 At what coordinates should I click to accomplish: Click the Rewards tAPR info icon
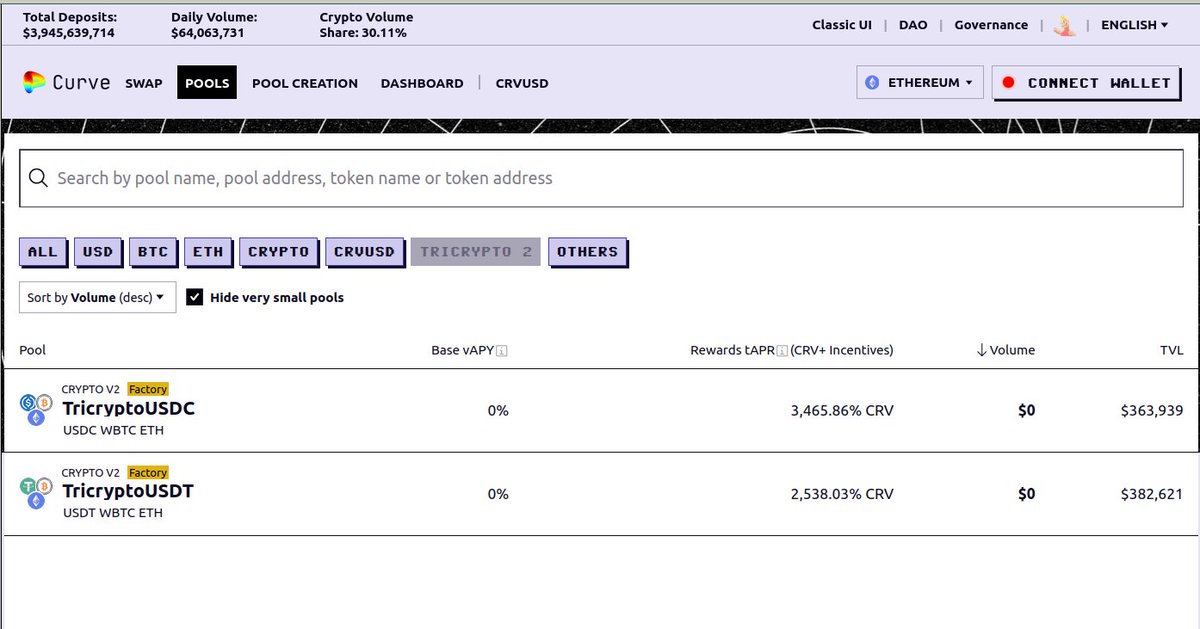click(x=783, y=351)
